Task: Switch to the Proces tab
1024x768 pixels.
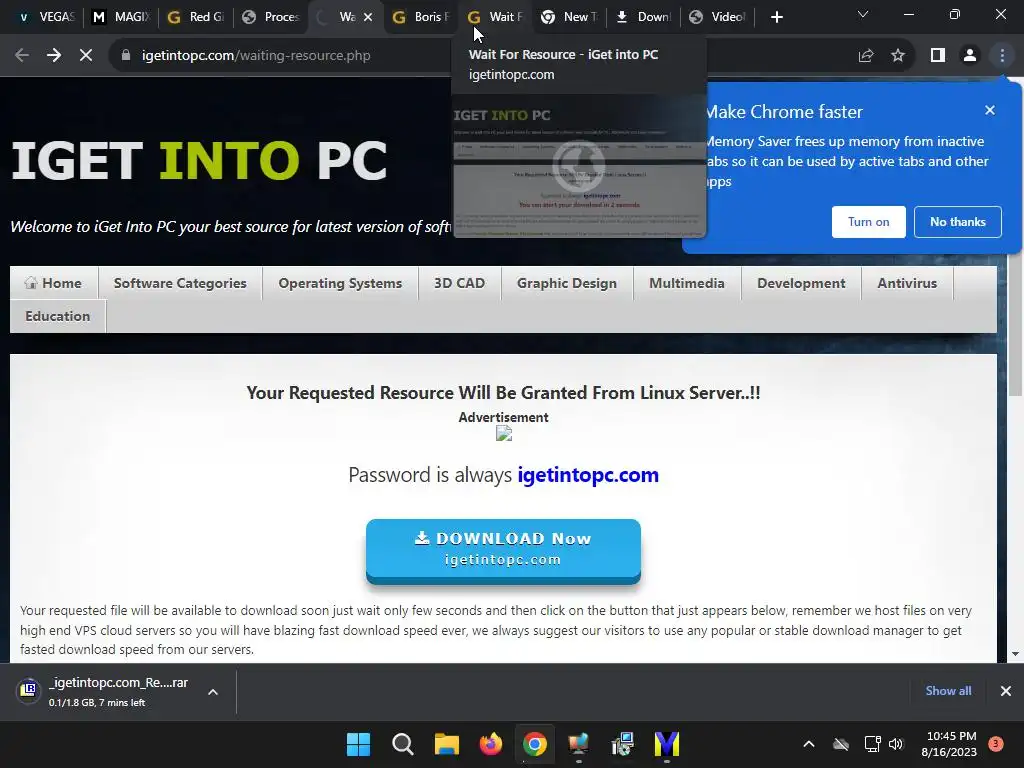Action: (x=270, y=17)
